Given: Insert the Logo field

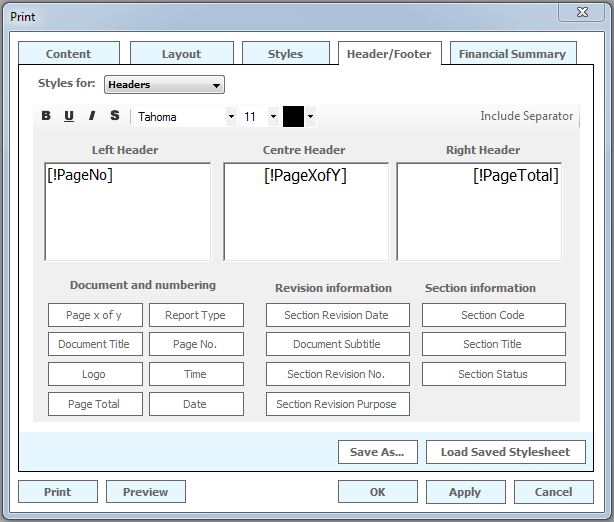Looking at the screenshot, I should point(95,374).
